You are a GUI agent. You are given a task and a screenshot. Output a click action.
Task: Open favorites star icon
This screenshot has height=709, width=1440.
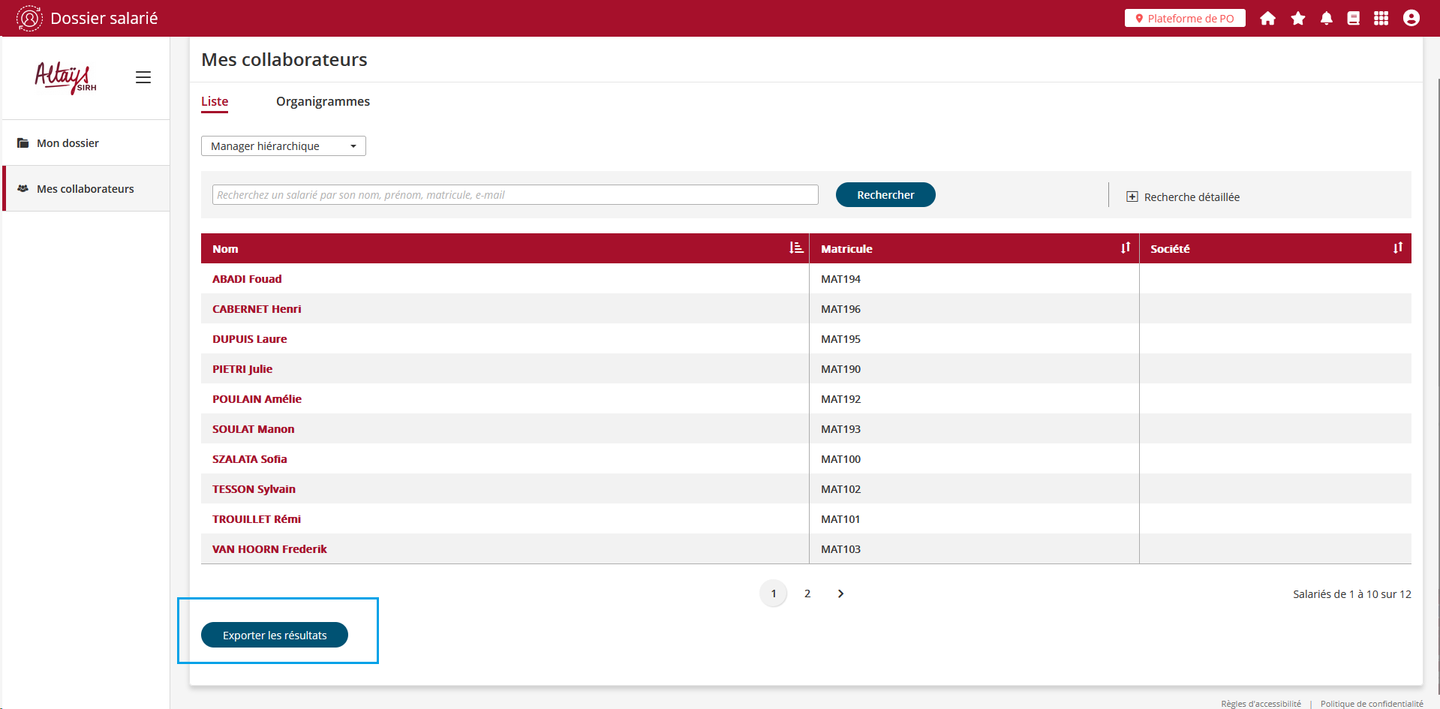[x=1298, y=18]
